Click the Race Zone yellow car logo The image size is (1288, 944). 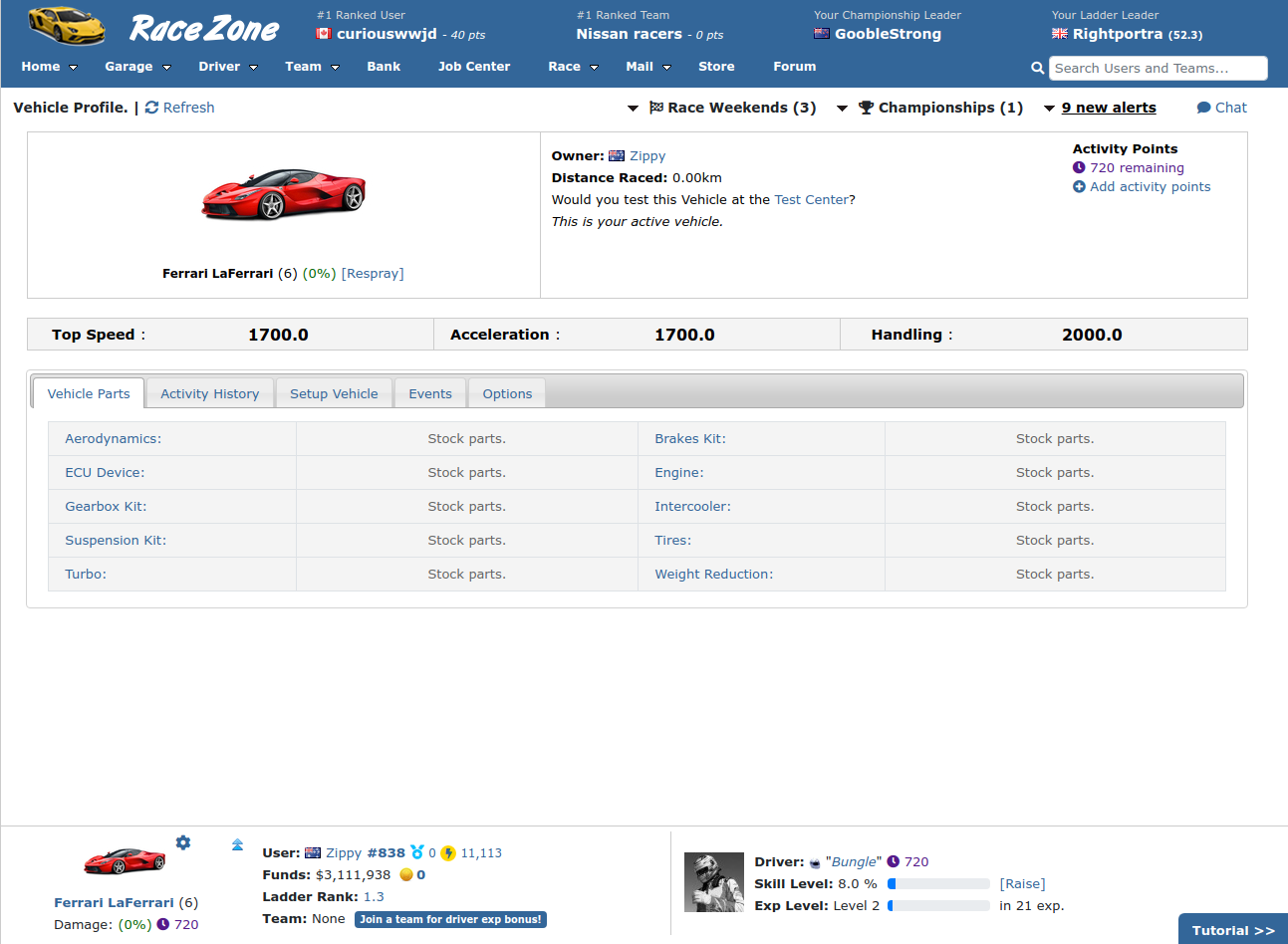[x=66, y=26]
